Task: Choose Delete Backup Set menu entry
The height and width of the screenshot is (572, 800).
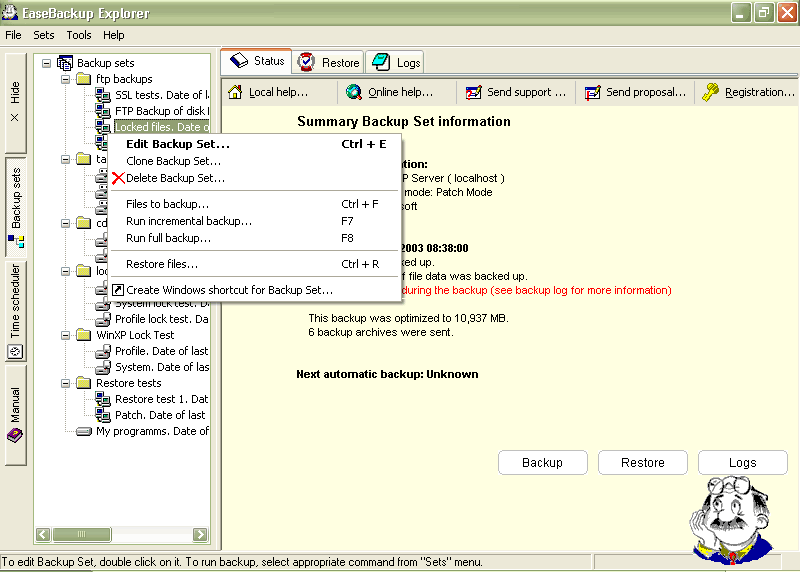Action: click(x=174, y=178)
